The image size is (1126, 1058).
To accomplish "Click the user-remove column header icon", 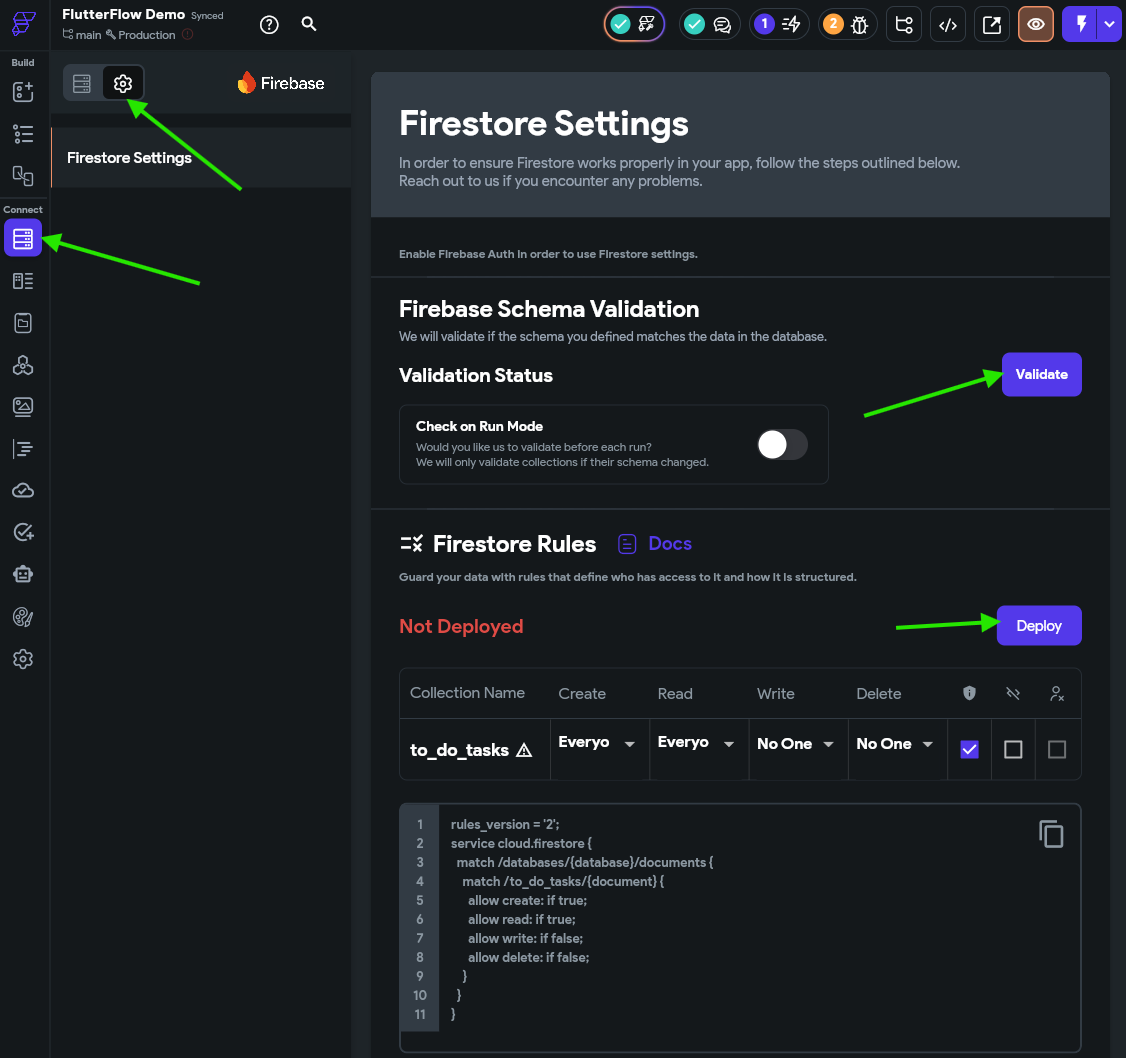I will (1056, 694).
